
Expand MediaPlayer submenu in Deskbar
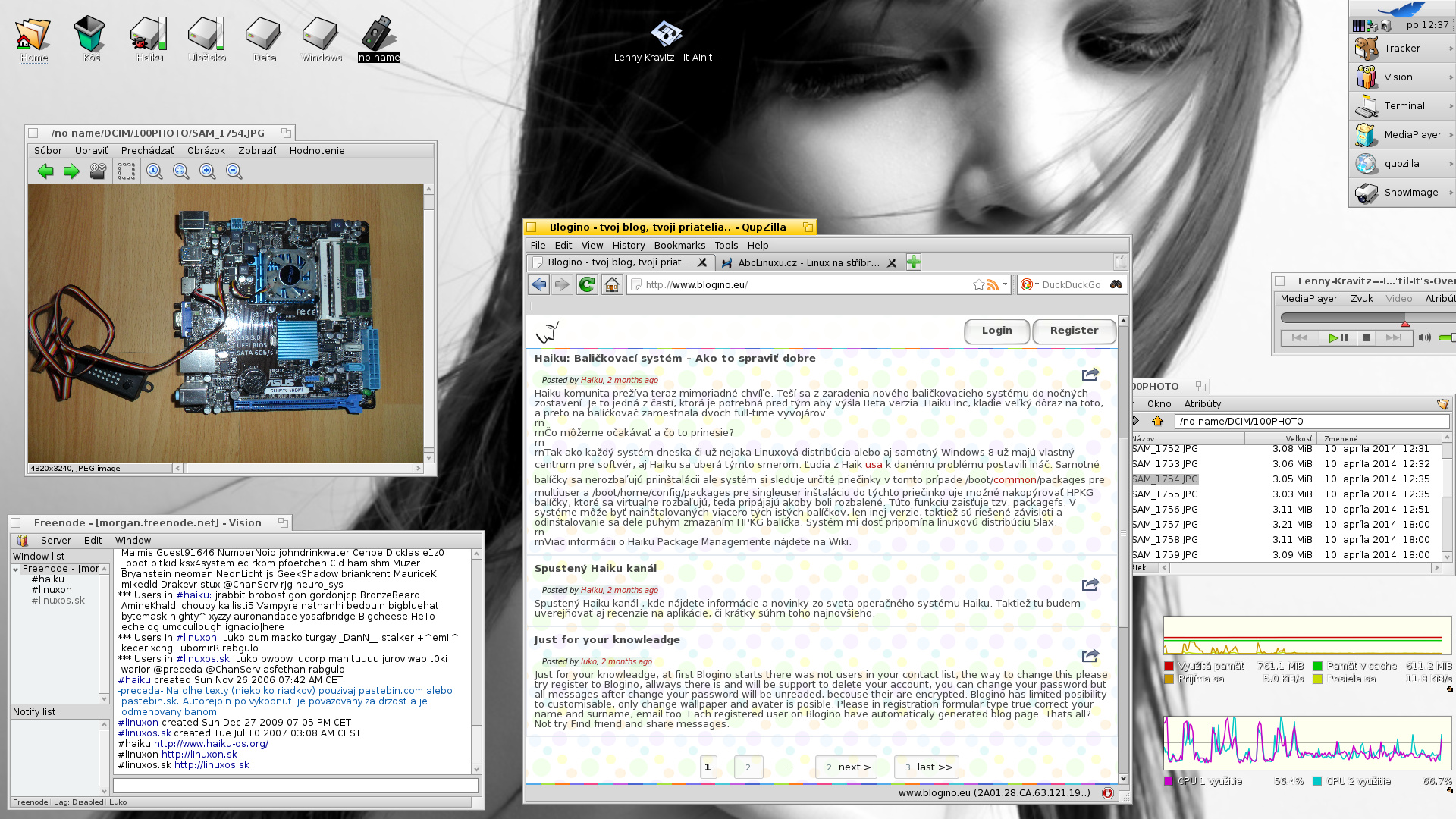pos(1451,135)
